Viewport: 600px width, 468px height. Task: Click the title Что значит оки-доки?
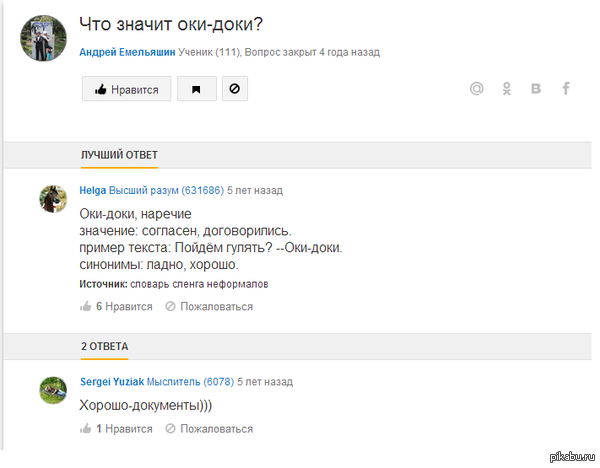[x=171, y=24]
